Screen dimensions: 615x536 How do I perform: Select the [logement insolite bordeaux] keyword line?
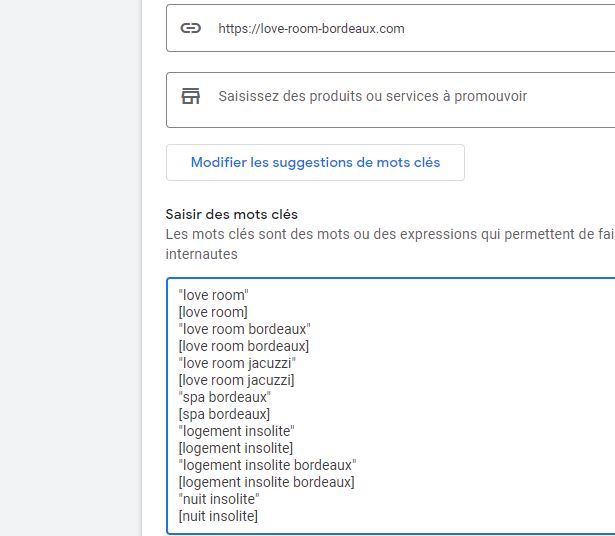click(x=268, y=482)
